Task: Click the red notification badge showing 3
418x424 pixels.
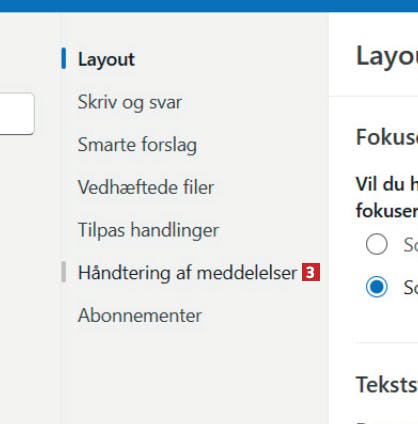Action: 311,272
